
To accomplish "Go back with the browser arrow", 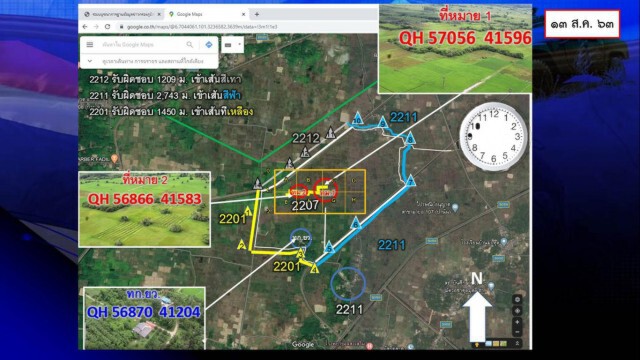I will [85, 27].
